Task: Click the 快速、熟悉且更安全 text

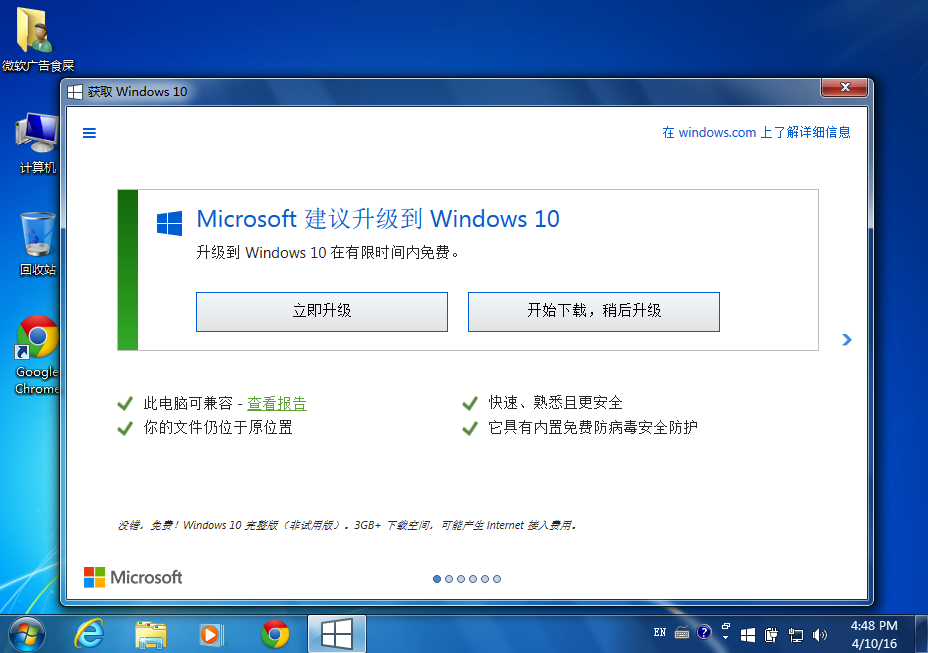Action: point(555,403)
